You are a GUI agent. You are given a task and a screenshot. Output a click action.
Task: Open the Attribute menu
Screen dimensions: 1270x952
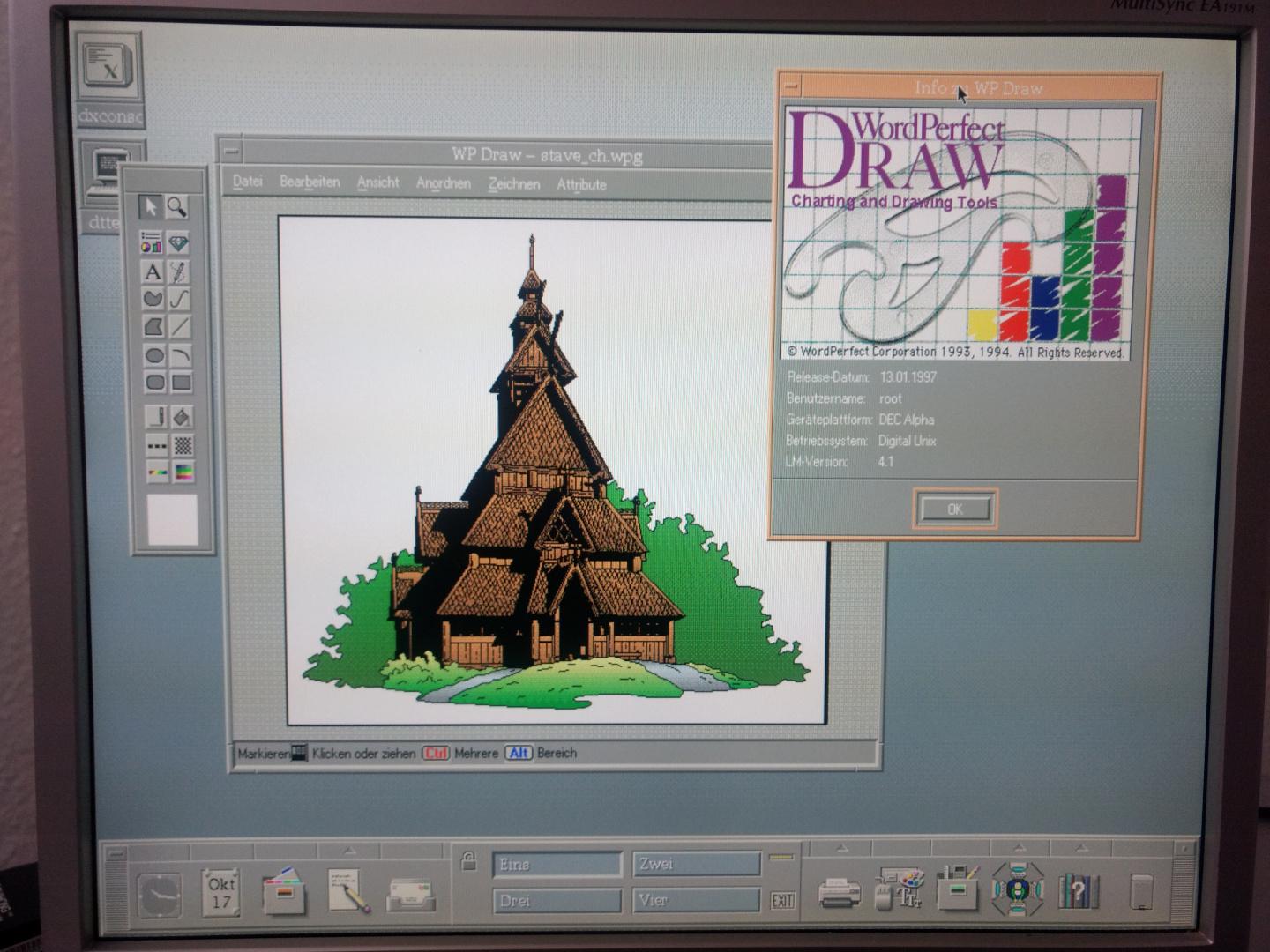[x=581, y=185]
